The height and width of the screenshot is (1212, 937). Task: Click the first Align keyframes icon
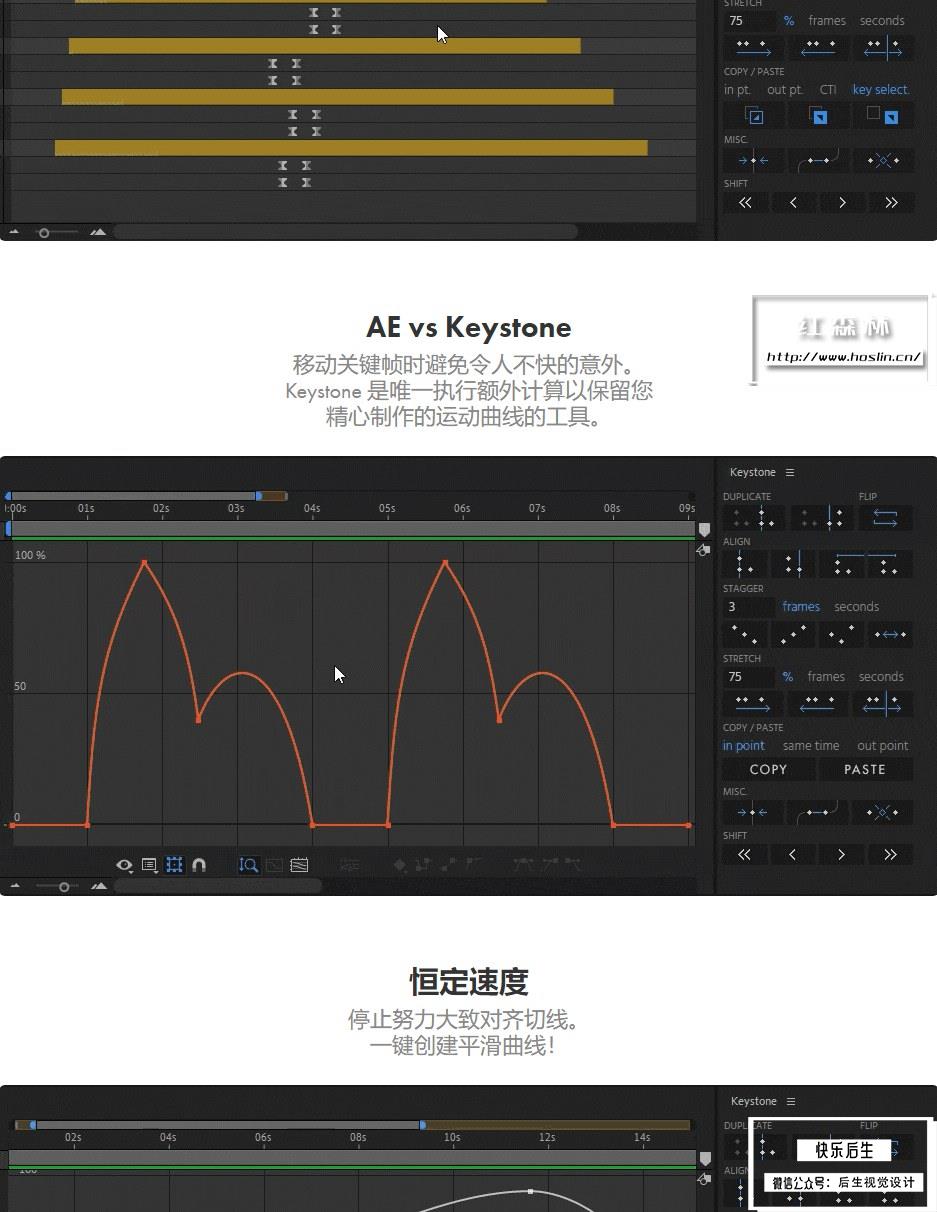(x=746, y=564)
